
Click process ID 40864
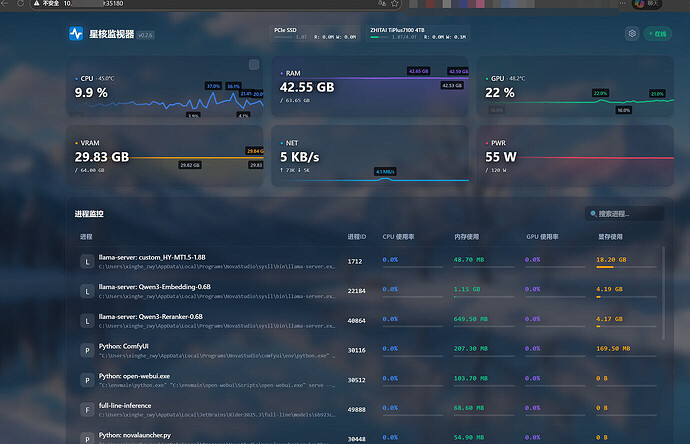(356, 321)
